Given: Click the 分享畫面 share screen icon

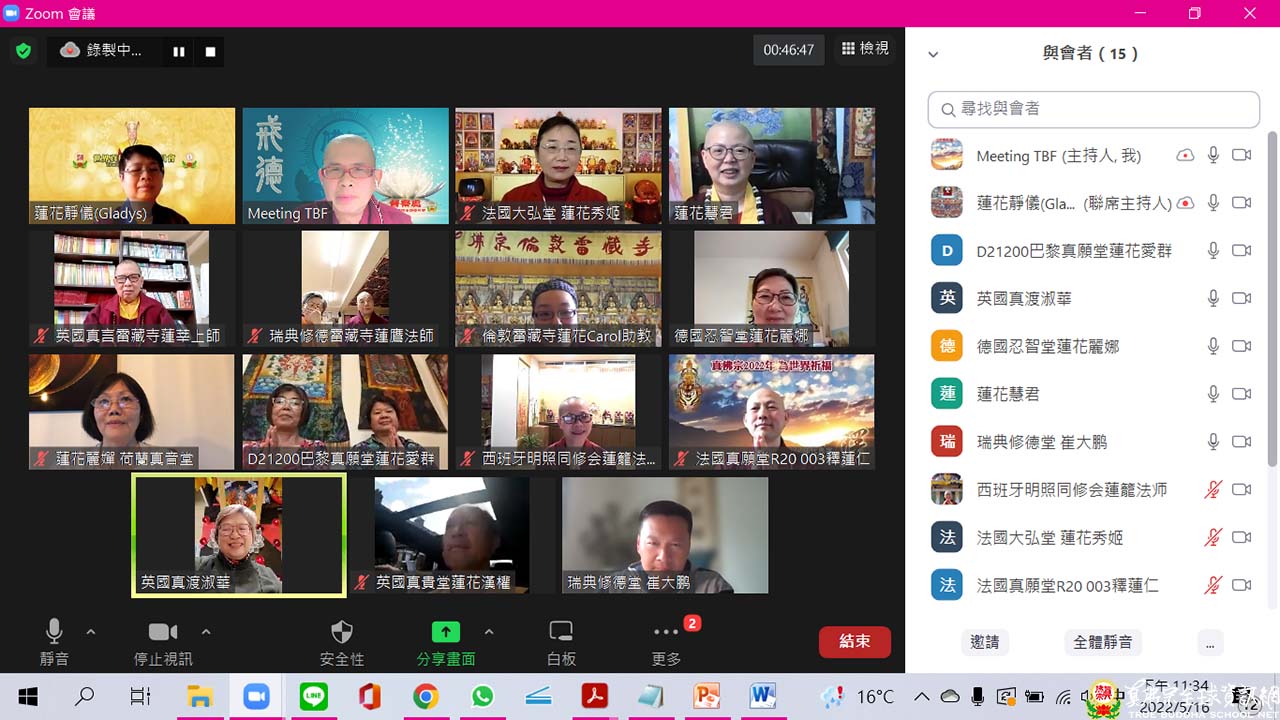Looking at the screenshot, I should tap(446, 632).
